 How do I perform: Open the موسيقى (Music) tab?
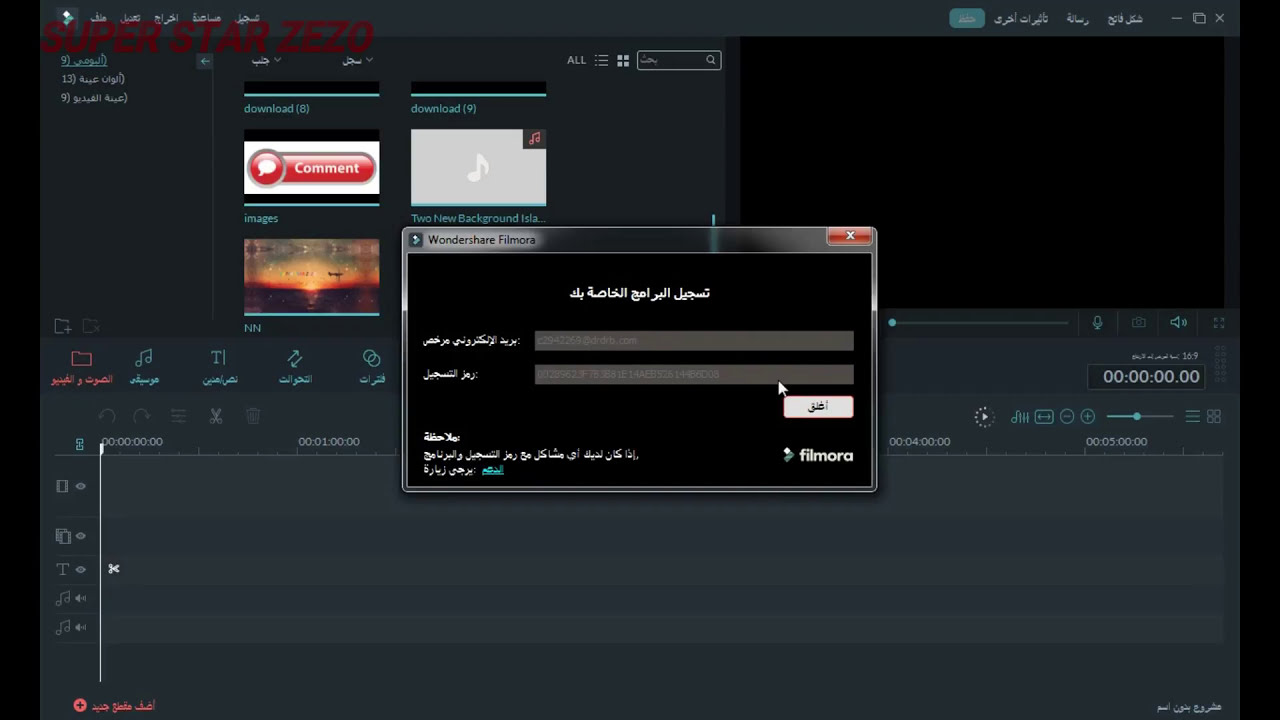tap(144, 367)
